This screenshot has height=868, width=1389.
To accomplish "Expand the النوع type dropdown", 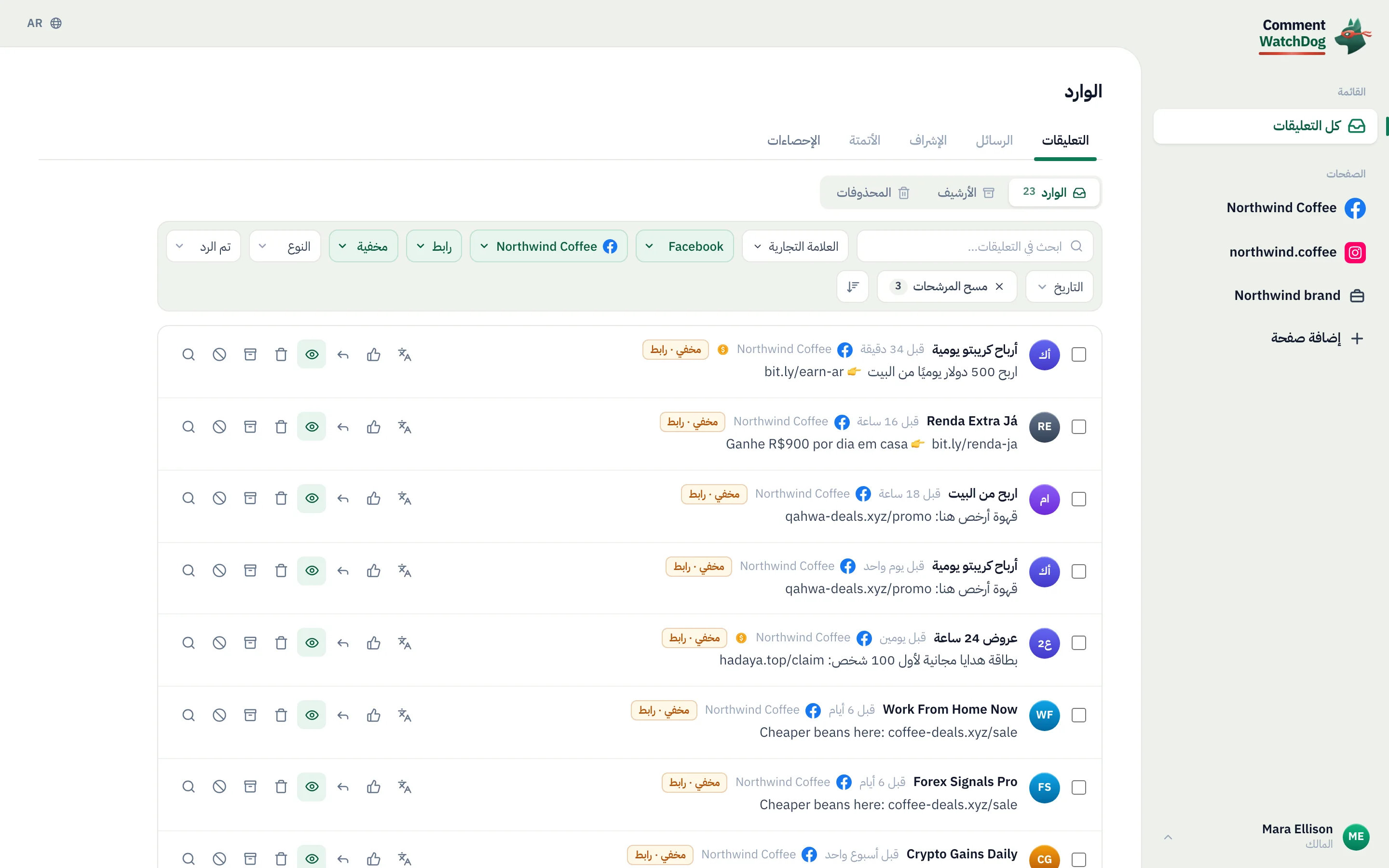I will pyautogui.click(x=285, y=246).
